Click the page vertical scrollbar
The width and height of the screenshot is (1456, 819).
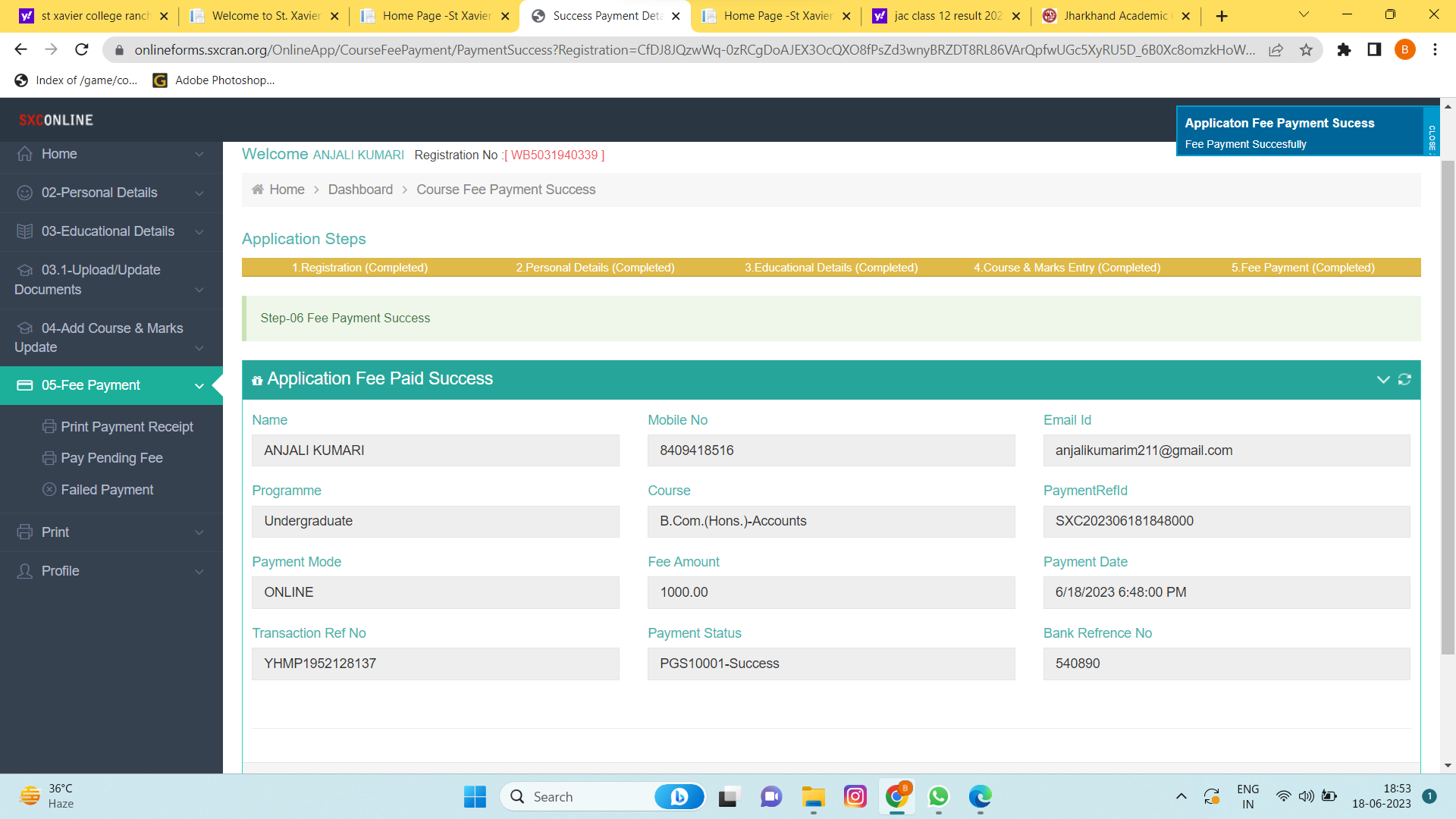[x=1448, y=409]
